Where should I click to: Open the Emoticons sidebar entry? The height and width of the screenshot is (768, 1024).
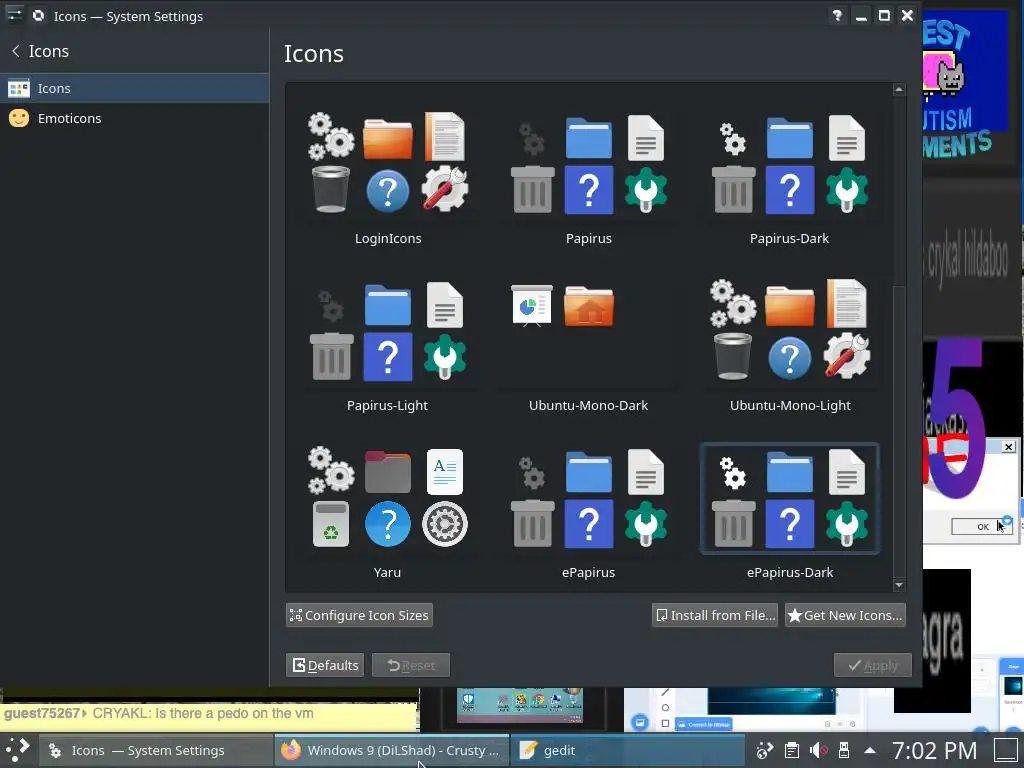click(135, 118)
